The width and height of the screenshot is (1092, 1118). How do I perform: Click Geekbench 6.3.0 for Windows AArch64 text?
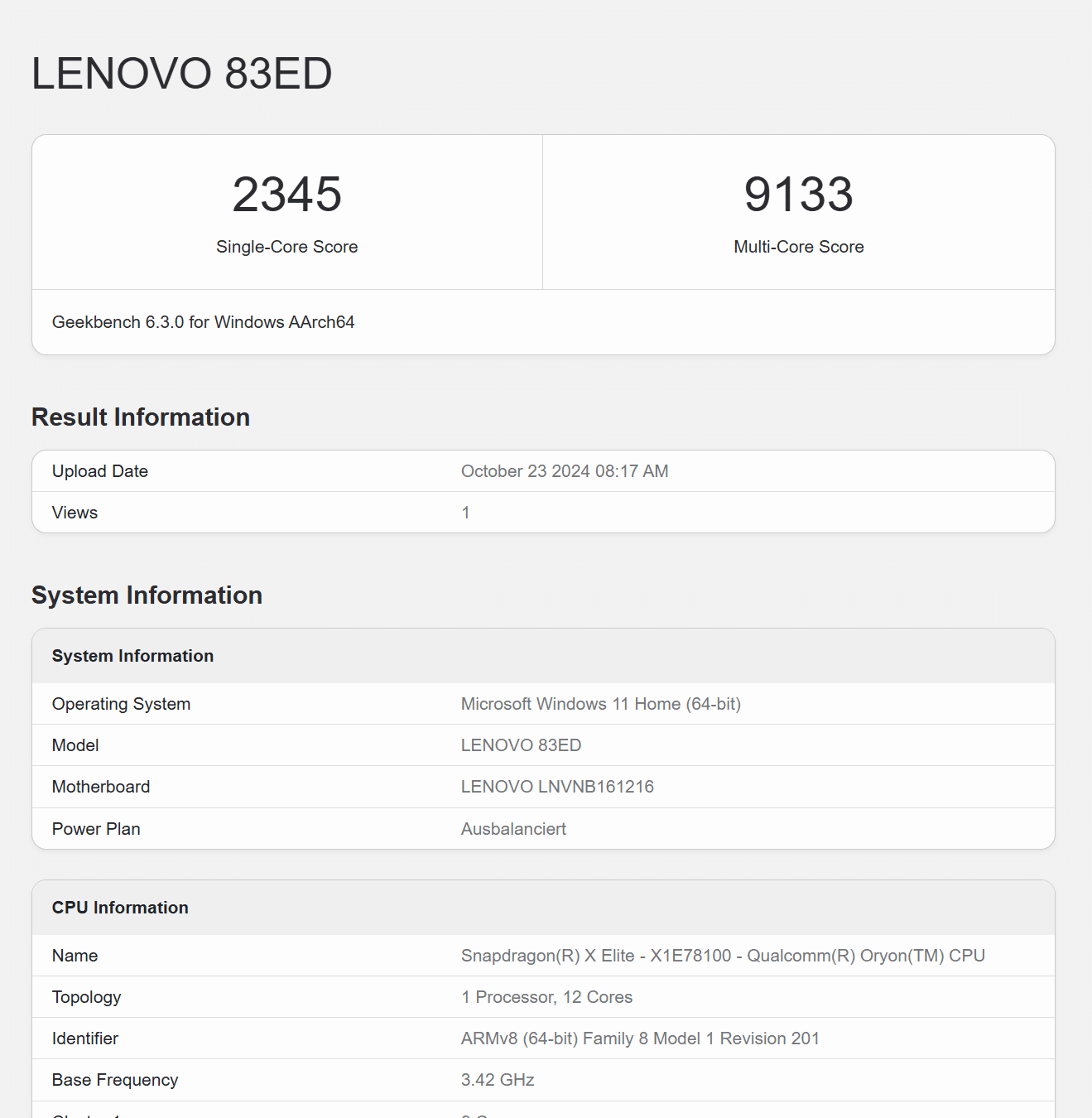[204, 322]
